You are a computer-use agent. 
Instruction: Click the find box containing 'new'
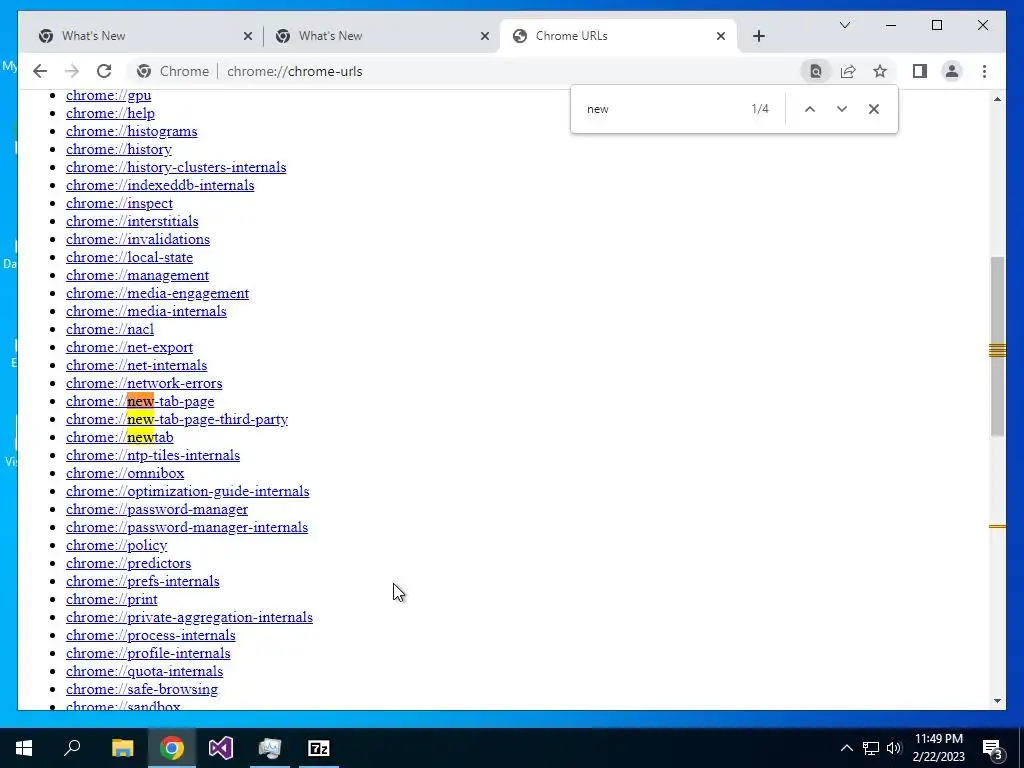tap(663, 109)
